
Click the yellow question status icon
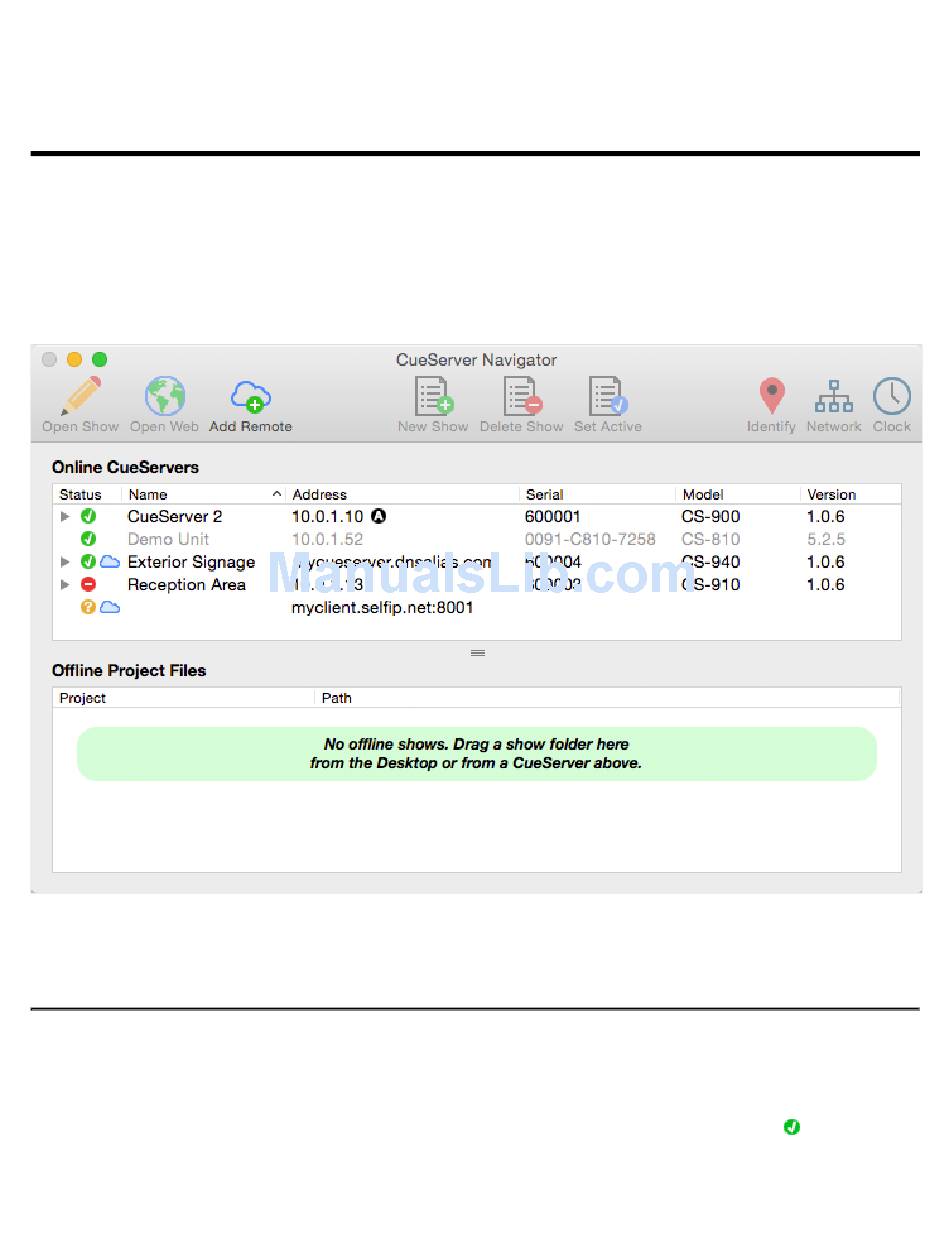click(x=88, y=607)
